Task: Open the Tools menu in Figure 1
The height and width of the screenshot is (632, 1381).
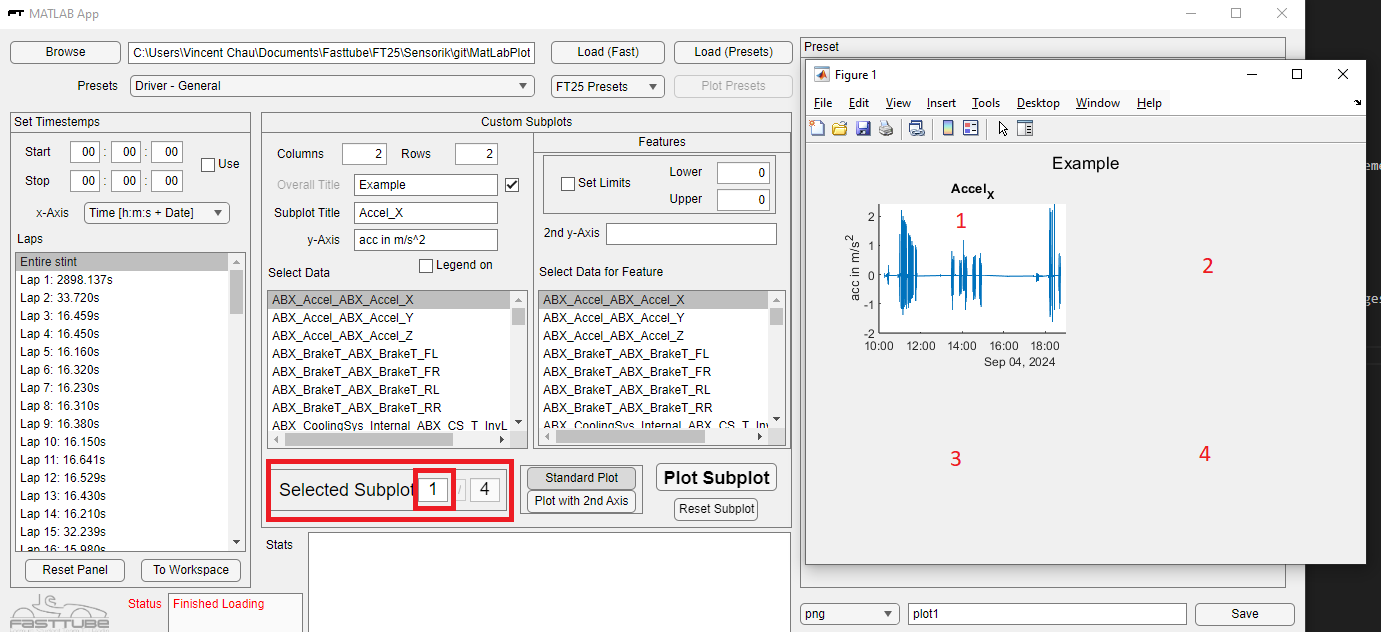Action: tap(985, 103)
